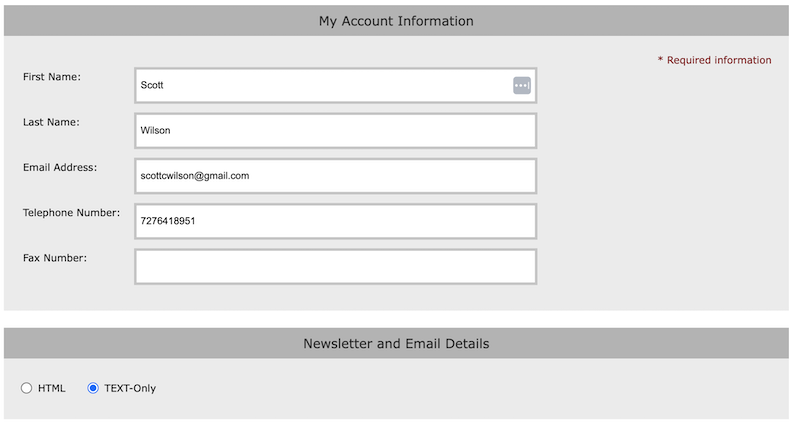Viewport: 800px width, 429px height.
Task: Click the "Last Name:" label
Action: [51, 122]
